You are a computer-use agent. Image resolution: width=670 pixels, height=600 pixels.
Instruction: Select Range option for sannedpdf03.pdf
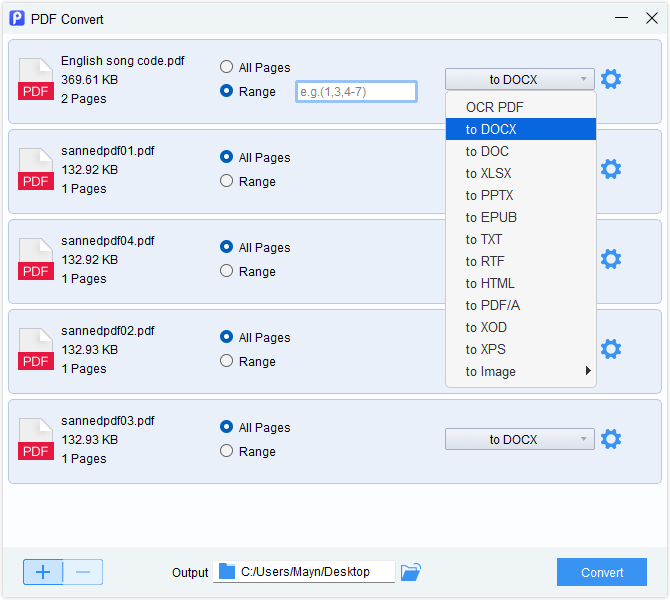coord(227,451)
